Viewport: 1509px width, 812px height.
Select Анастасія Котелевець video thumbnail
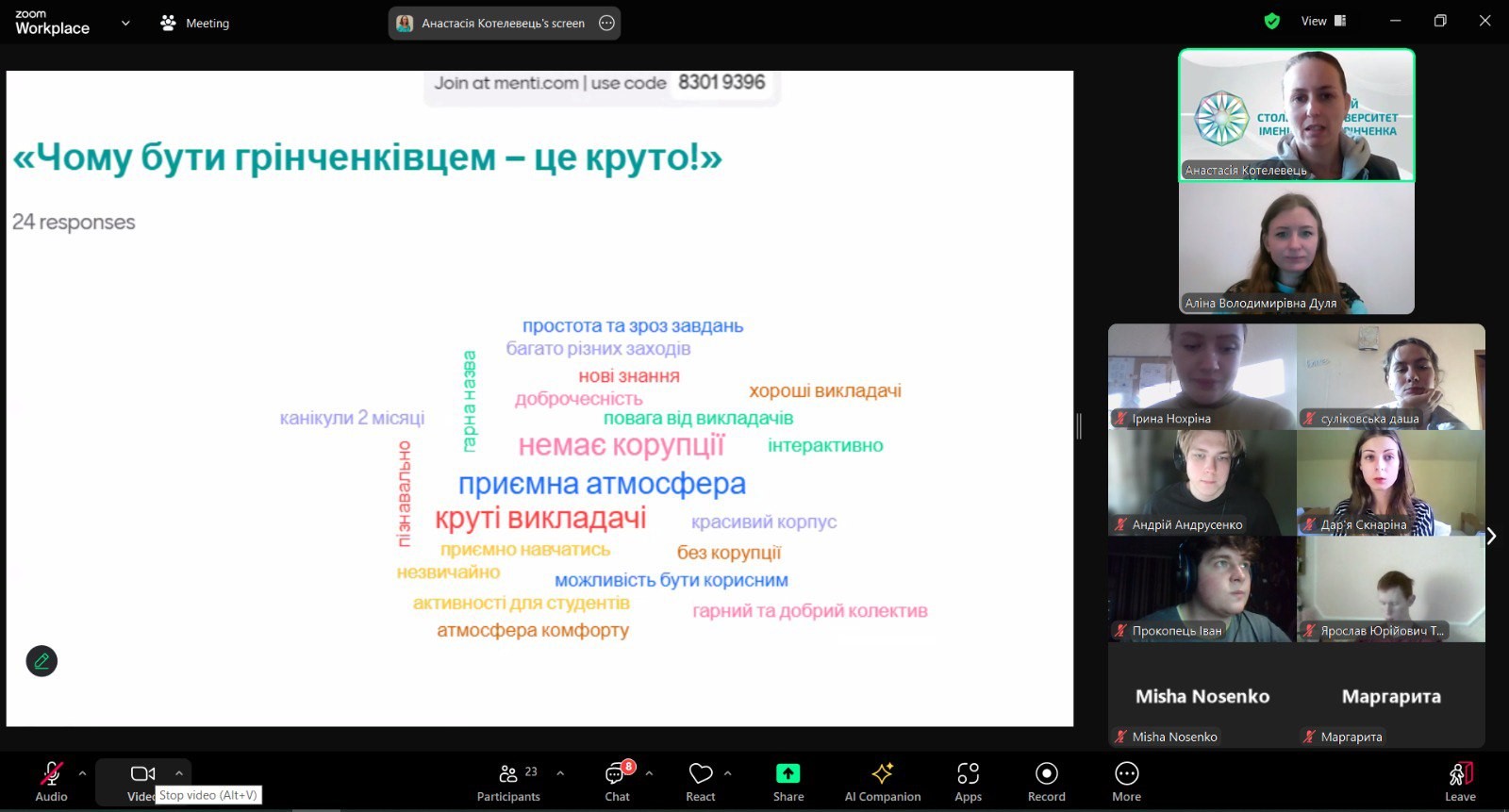pos(1297,115)
